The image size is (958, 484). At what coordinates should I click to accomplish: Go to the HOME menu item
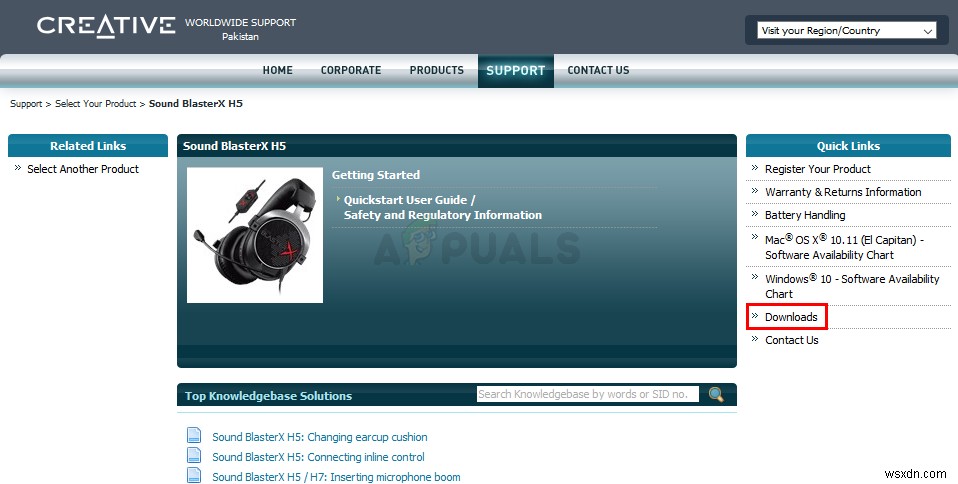(x=277, y=70)
